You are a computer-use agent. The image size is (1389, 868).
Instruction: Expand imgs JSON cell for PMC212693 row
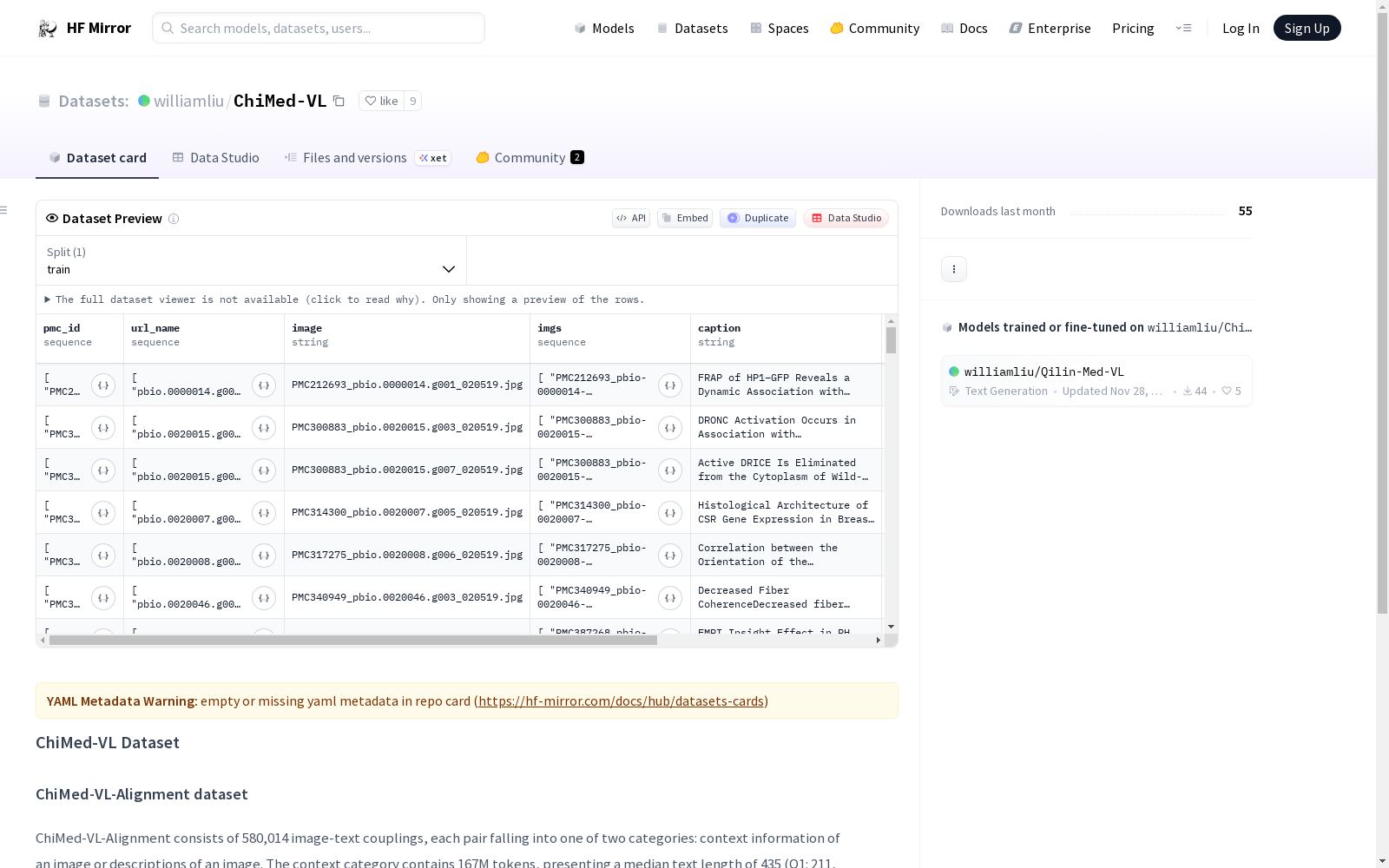click(x=670, y=385)
